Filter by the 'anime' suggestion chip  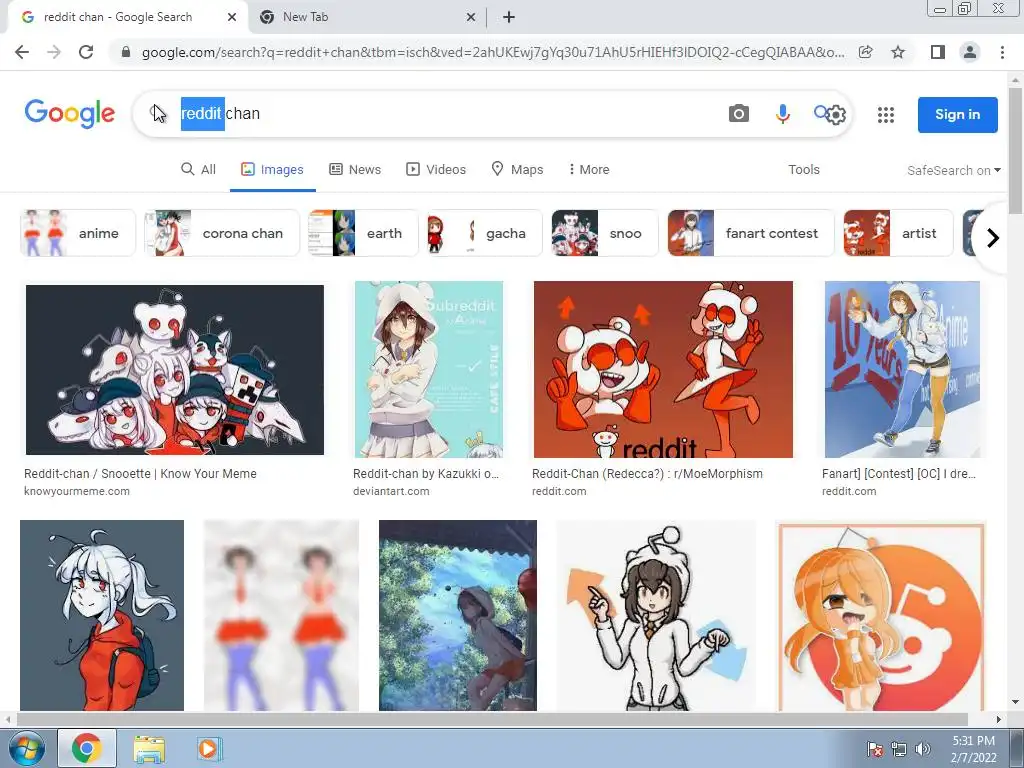[78, 233]
